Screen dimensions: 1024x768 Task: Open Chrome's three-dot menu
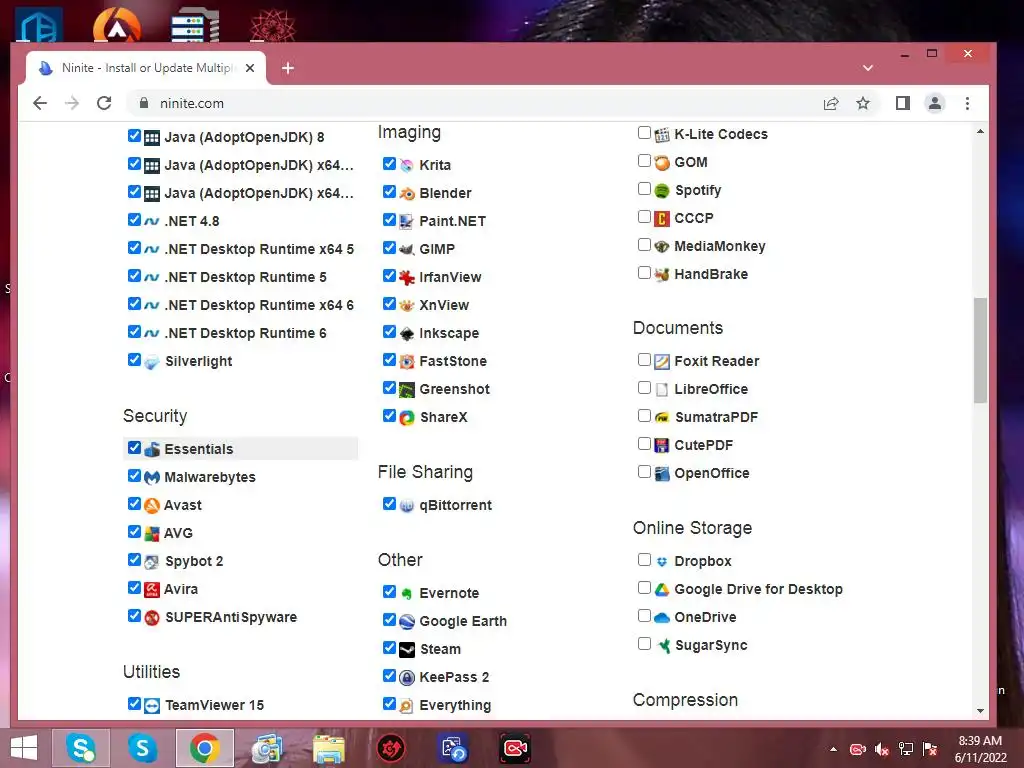coord(967,103)
